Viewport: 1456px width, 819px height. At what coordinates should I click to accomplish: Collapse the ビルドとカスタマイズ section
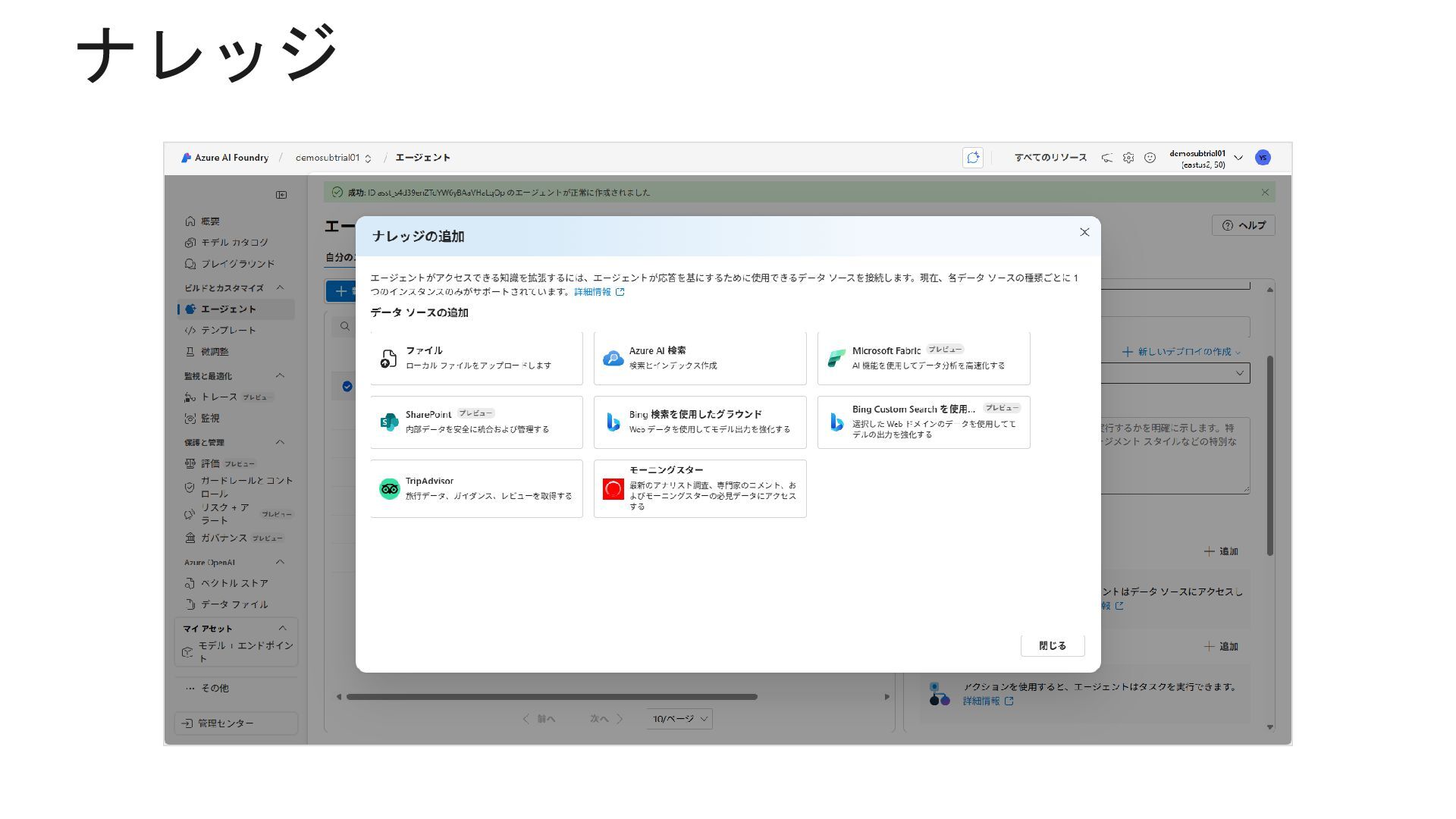point(280,287)
